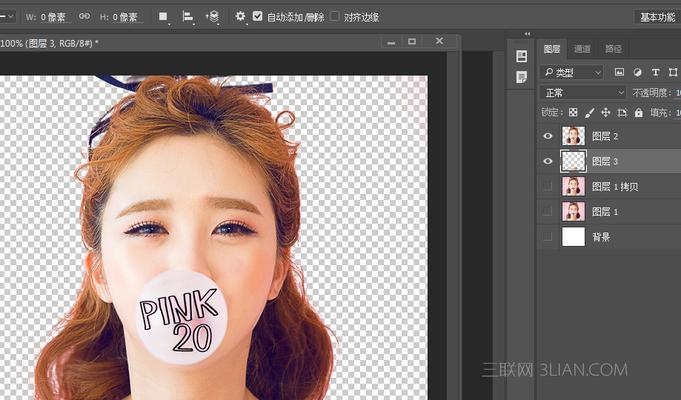Open the 基本功能 workspace switcher
Viewport: 681px width, 400px height.
tap(658, 17)
